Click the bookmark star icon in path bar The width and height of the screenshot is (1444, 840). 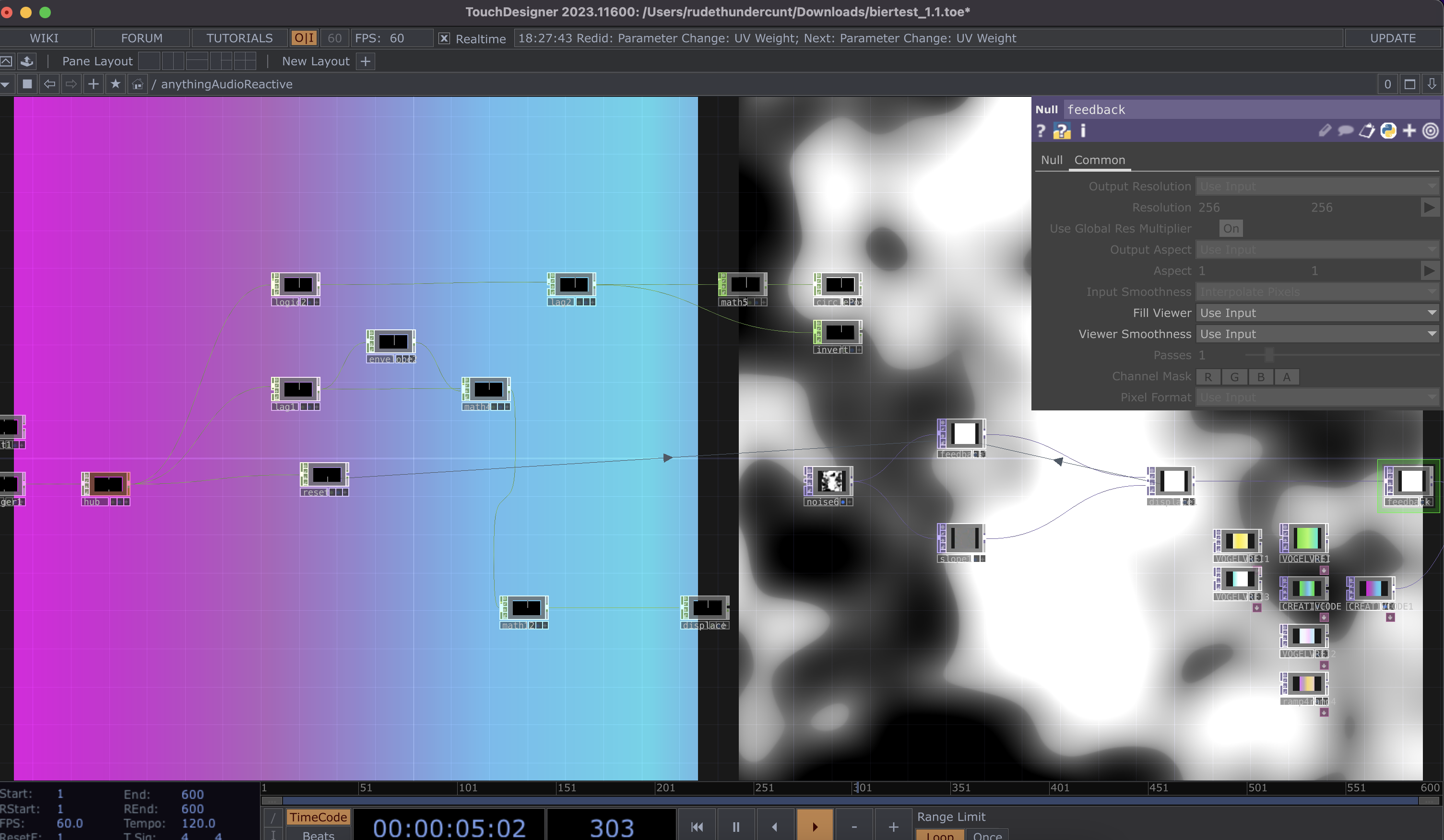tap(115, 84)
